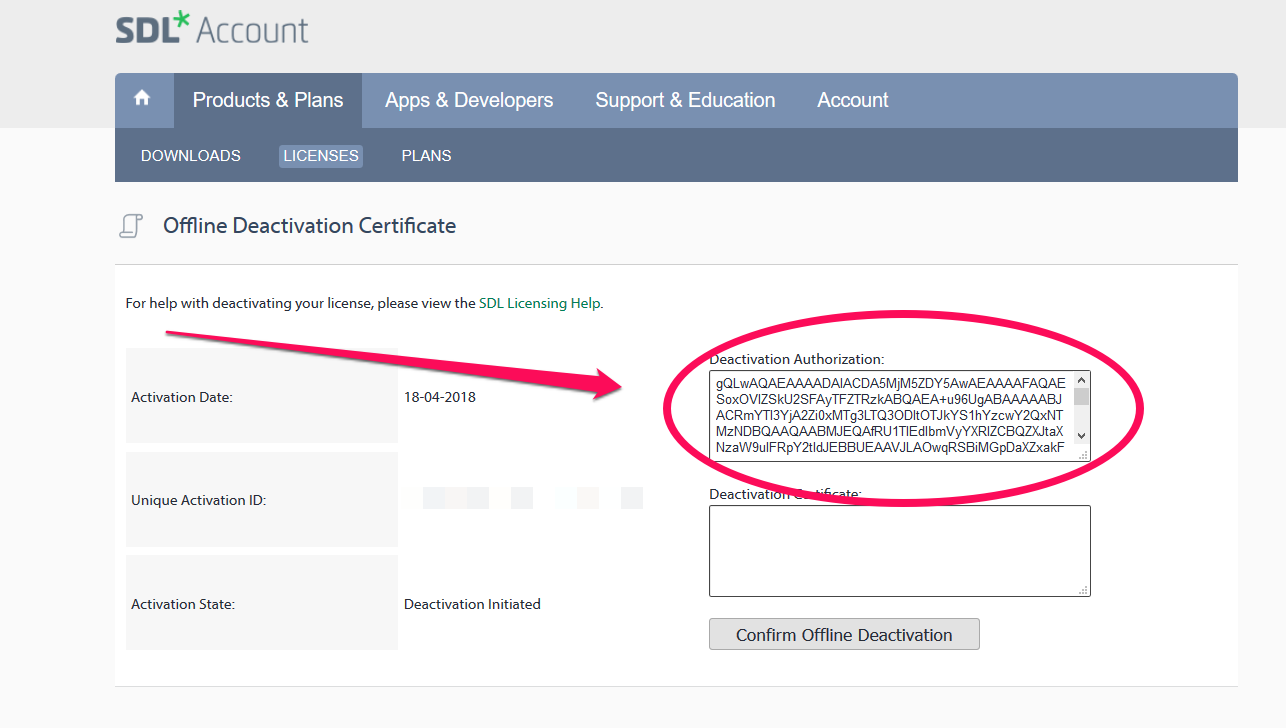Click the Authorization box scrollbar thumb

click(1082, 396)
